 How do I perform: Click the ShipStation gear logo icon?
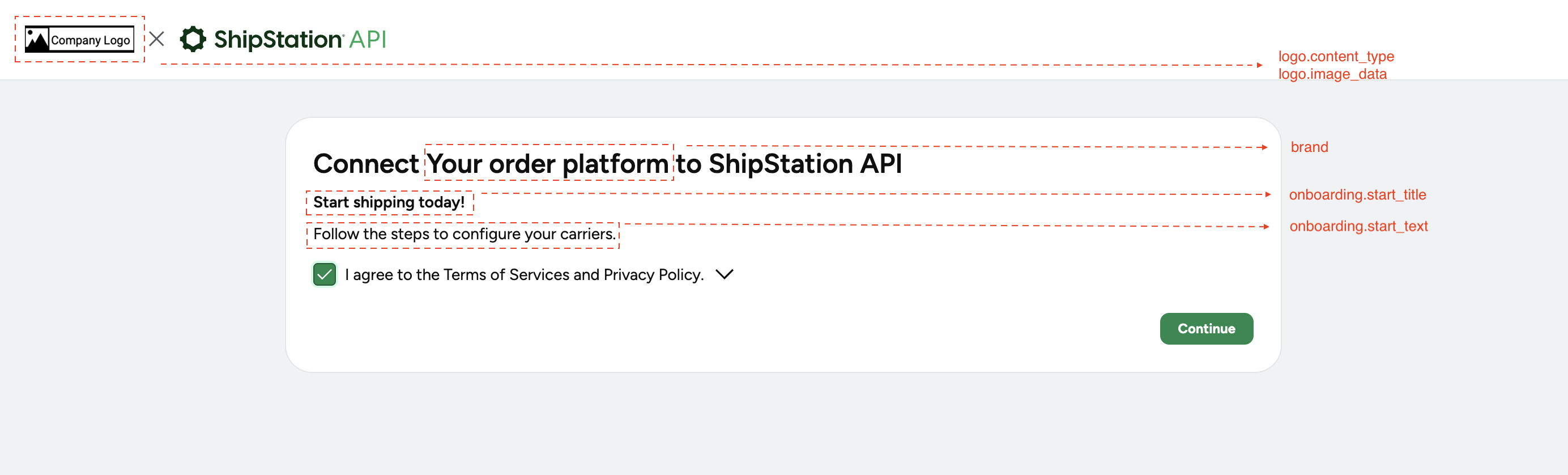(x=193, y=39)
